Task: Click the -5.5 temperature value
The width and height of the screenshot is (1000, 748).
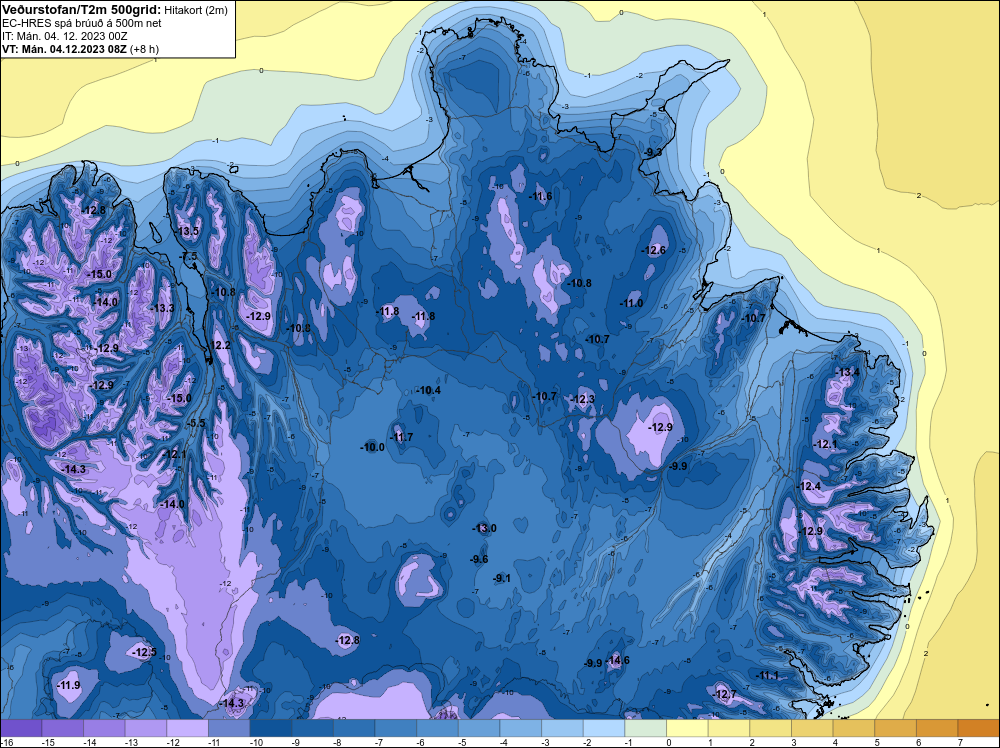Action: tap(196, 423)
